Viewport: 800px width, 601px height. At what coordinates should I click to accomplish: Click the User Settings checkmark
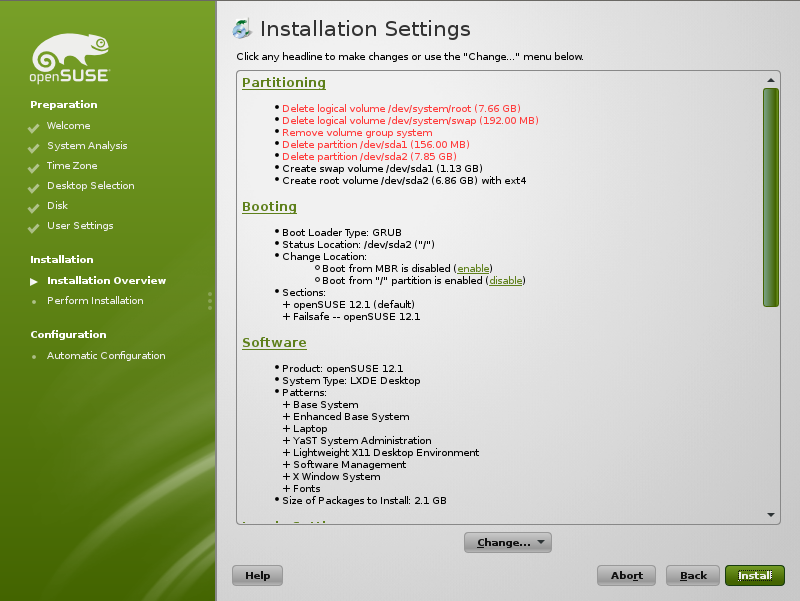tap(34, 228)
